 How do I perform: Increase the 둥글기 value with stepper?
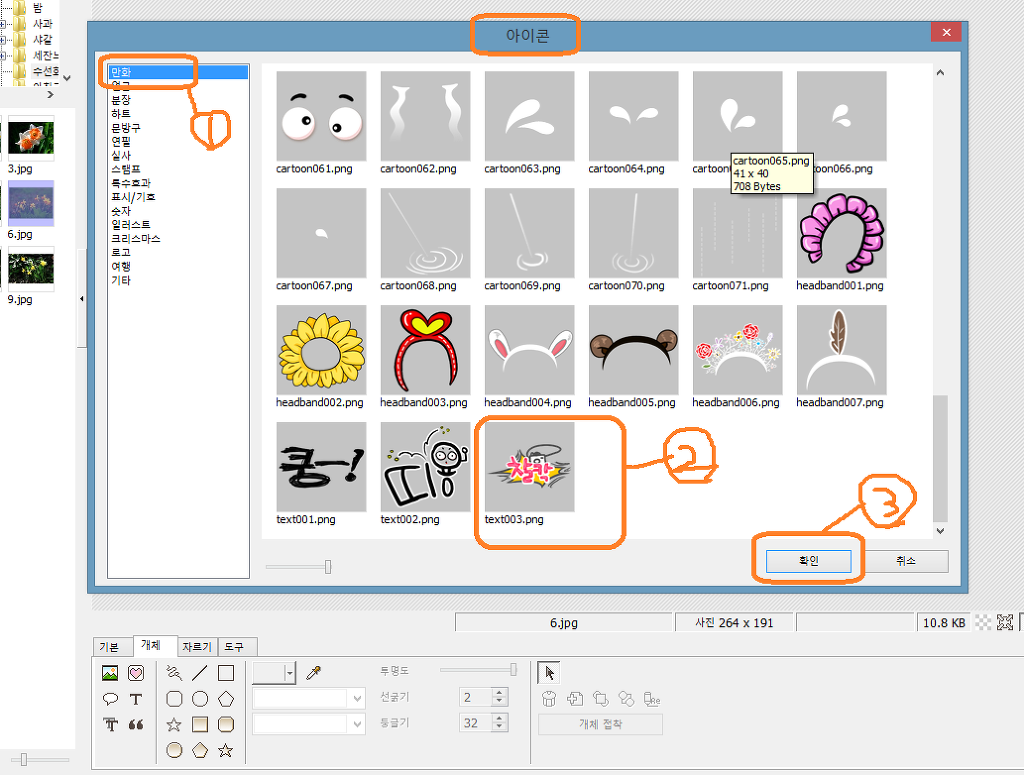click(499, 718)
